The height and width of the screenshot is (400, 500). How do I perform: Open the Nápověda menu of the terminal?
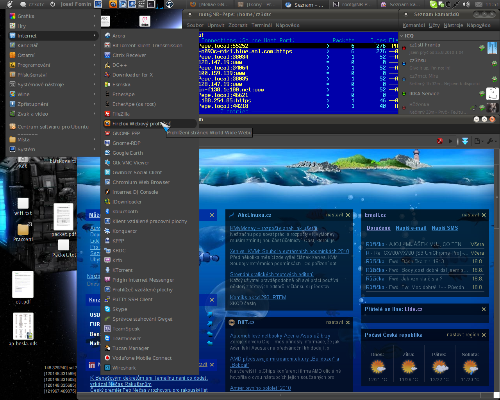tap(287, 25)
